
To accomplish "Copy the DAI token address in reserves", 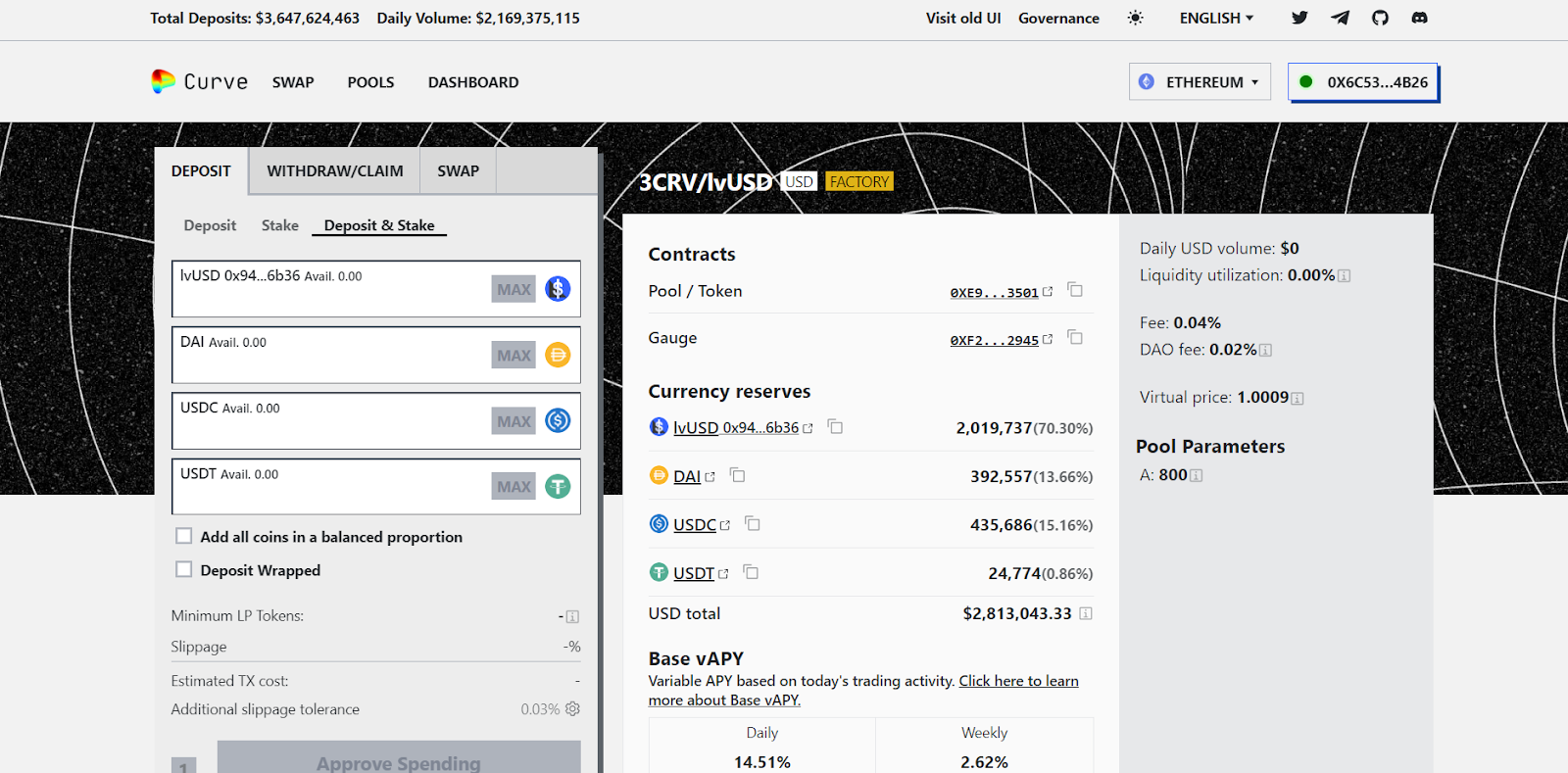I will [x=738, y=475].
